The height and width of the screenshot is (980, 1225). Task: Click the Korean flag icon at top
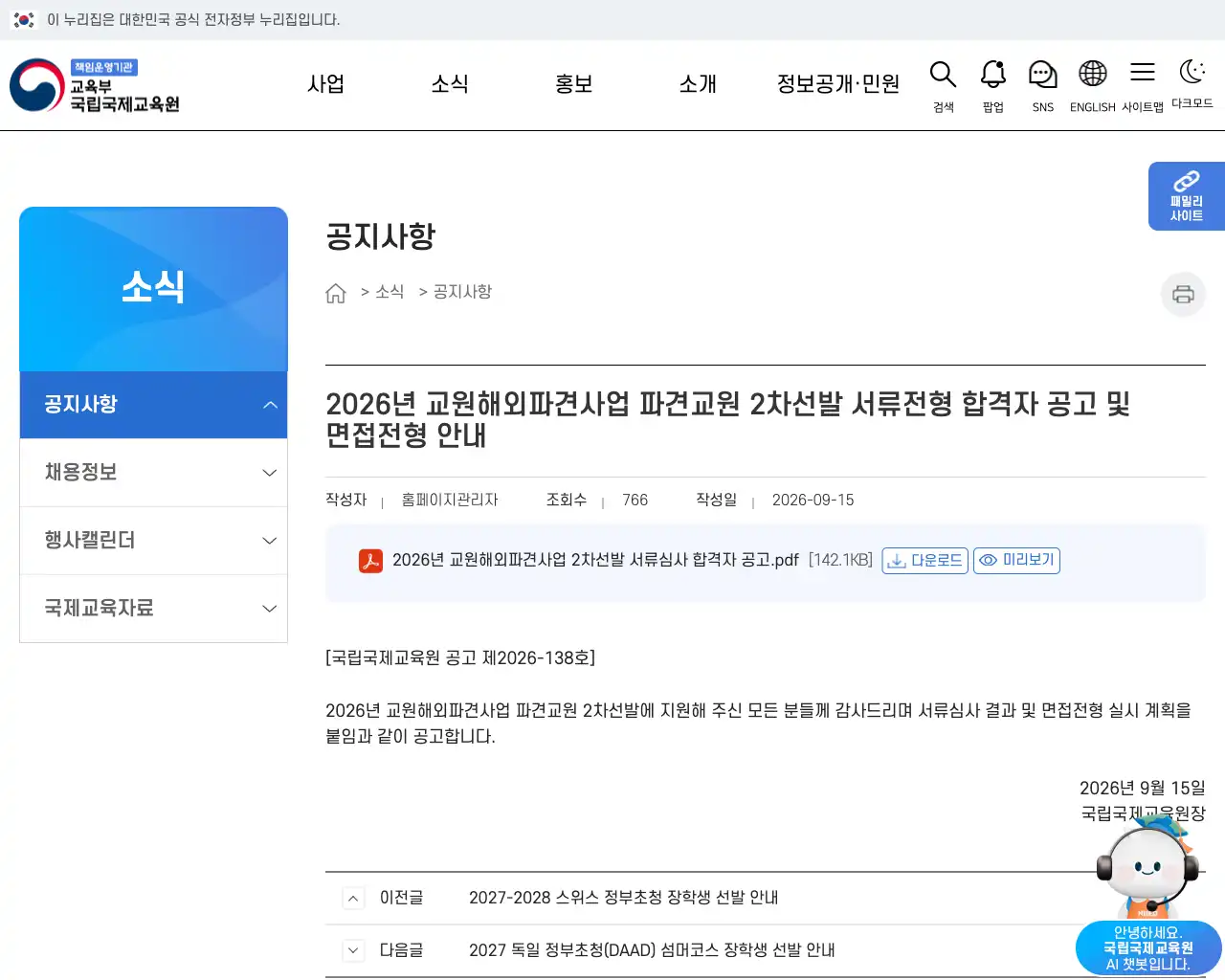click(x=24, y=19)
